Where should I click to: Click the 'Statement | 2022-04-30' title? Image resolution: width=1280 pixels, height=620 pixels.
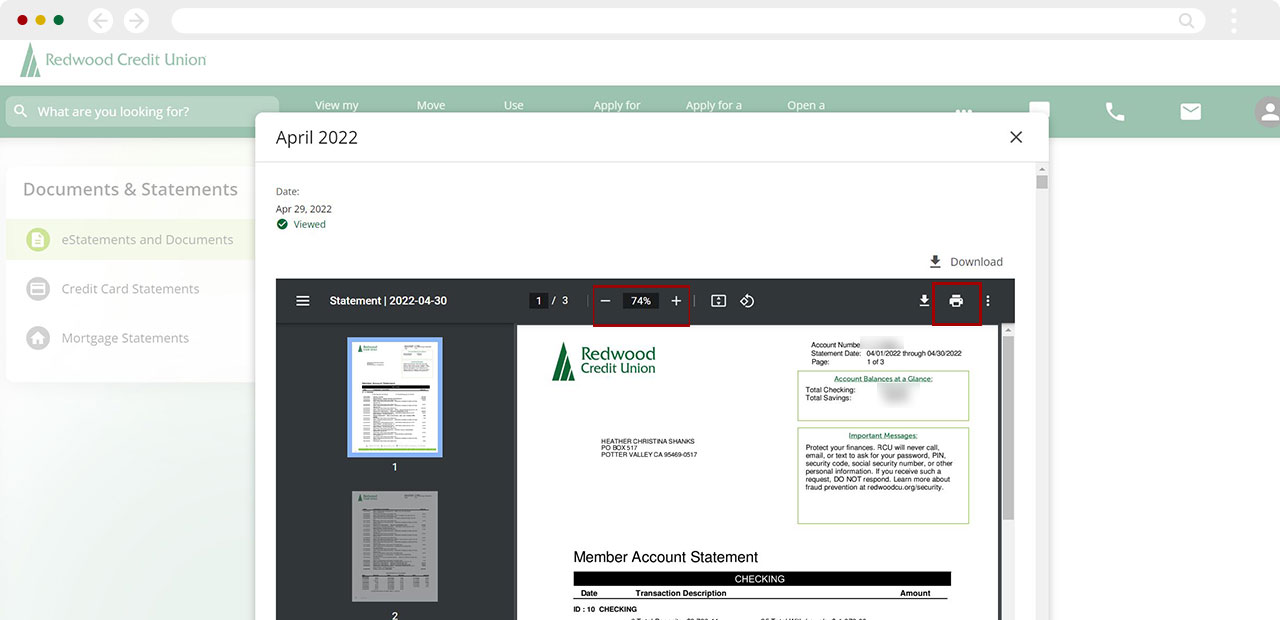click(x=388, y=301)
